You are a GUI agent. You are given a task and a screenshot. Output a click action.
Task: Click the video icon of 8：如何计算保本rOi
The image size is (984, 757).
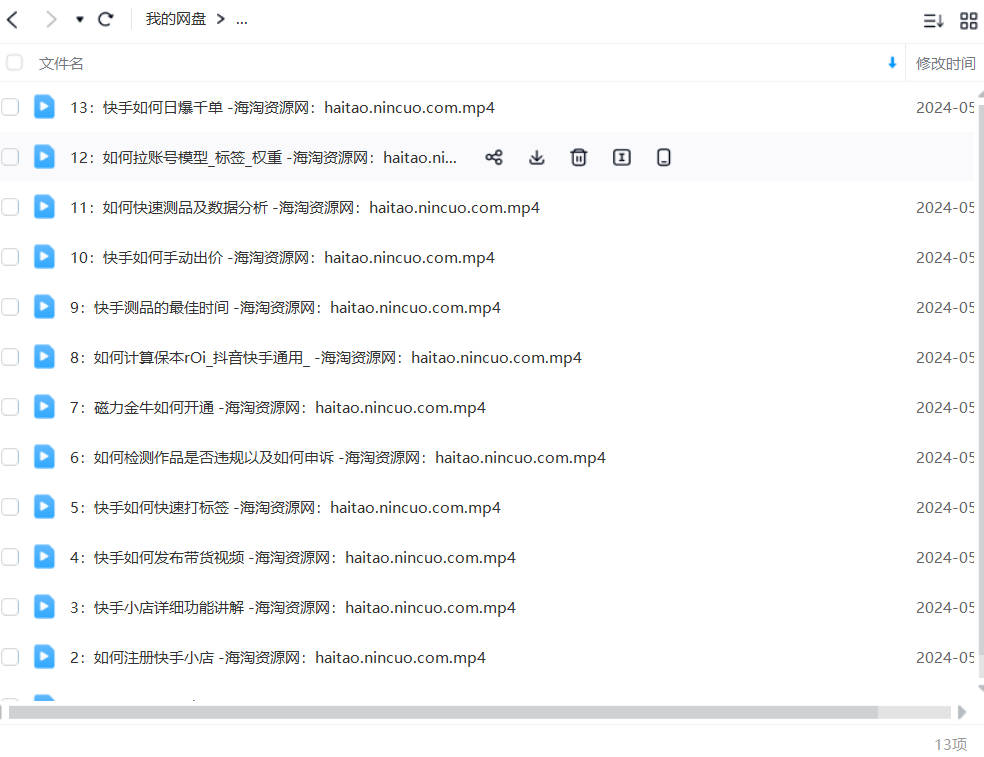click(44, 357)
